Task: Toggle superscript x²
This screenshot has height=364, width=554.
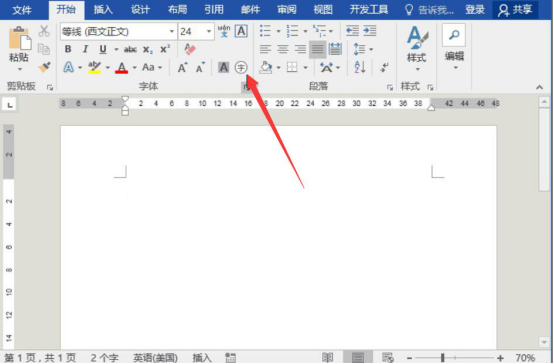Action: (165, 49)
